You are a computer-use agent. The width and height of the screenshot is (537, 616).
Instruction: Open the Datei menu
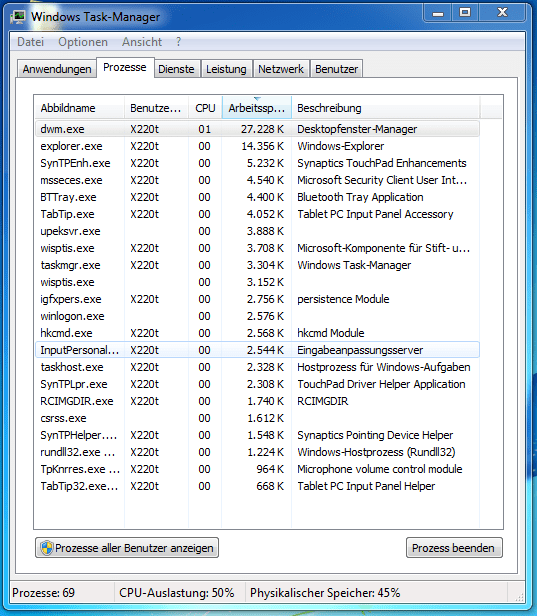tap(30, 42)
